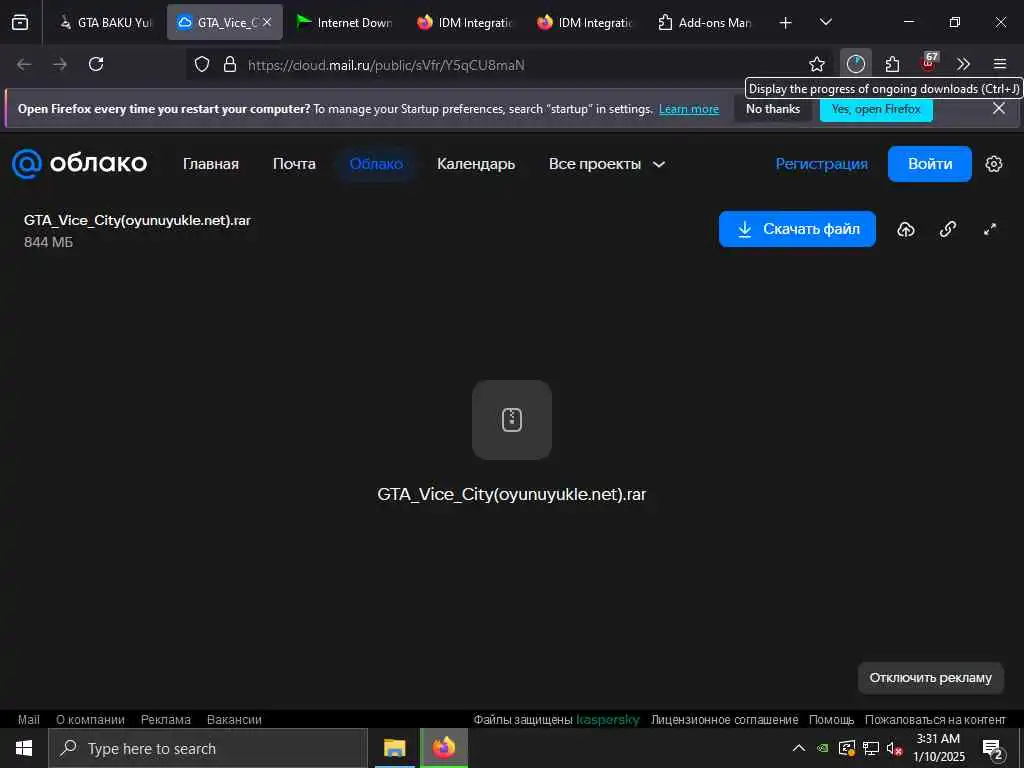Save to cloud with the cloud upload icon
This screenshot has height=768, width=1024.
[x=906, y=229]
